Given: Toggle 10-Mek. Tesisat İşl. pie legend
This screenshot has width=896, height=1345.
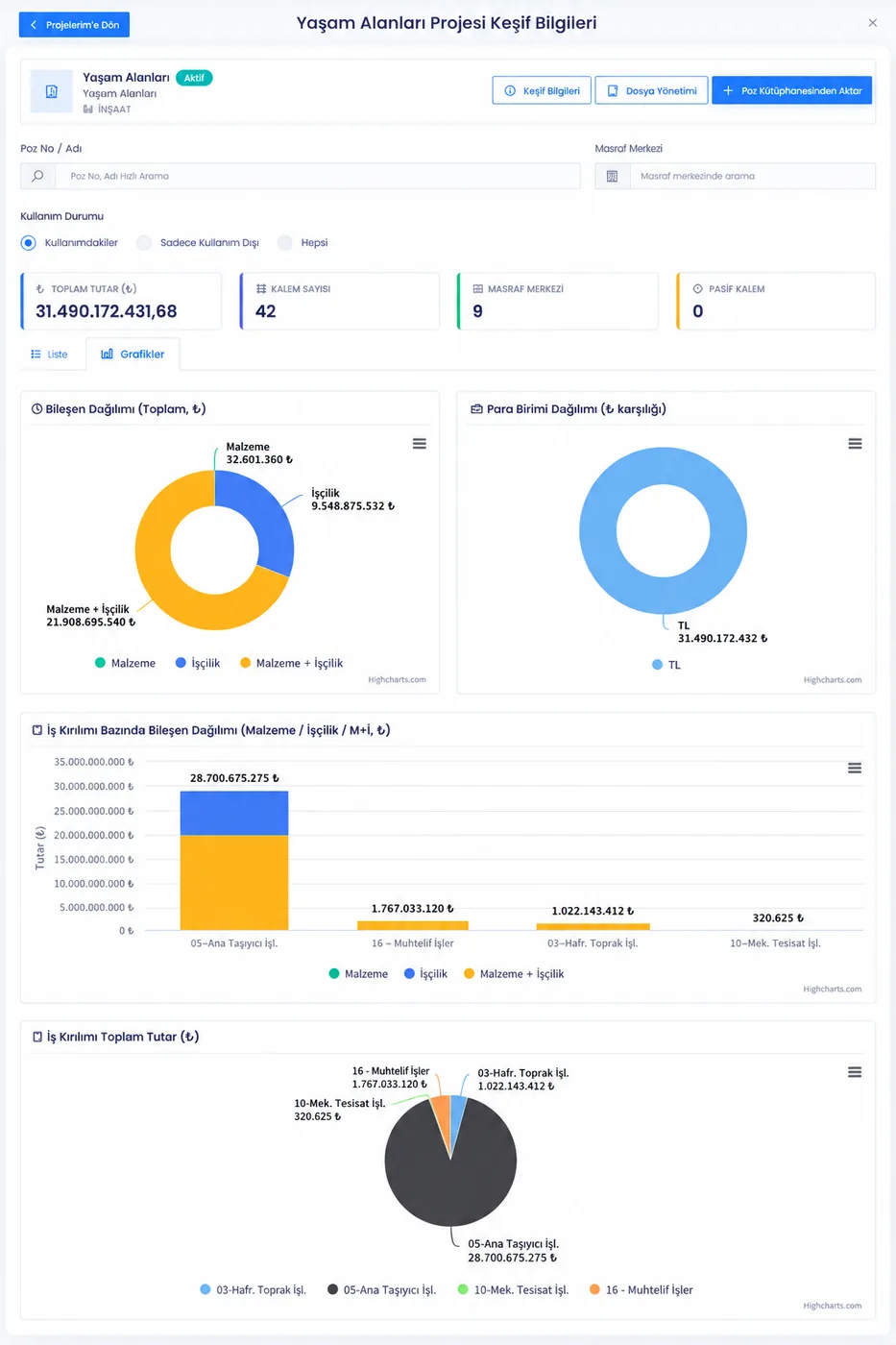Looking at the screenshot, I should (x=513, y=1290).
